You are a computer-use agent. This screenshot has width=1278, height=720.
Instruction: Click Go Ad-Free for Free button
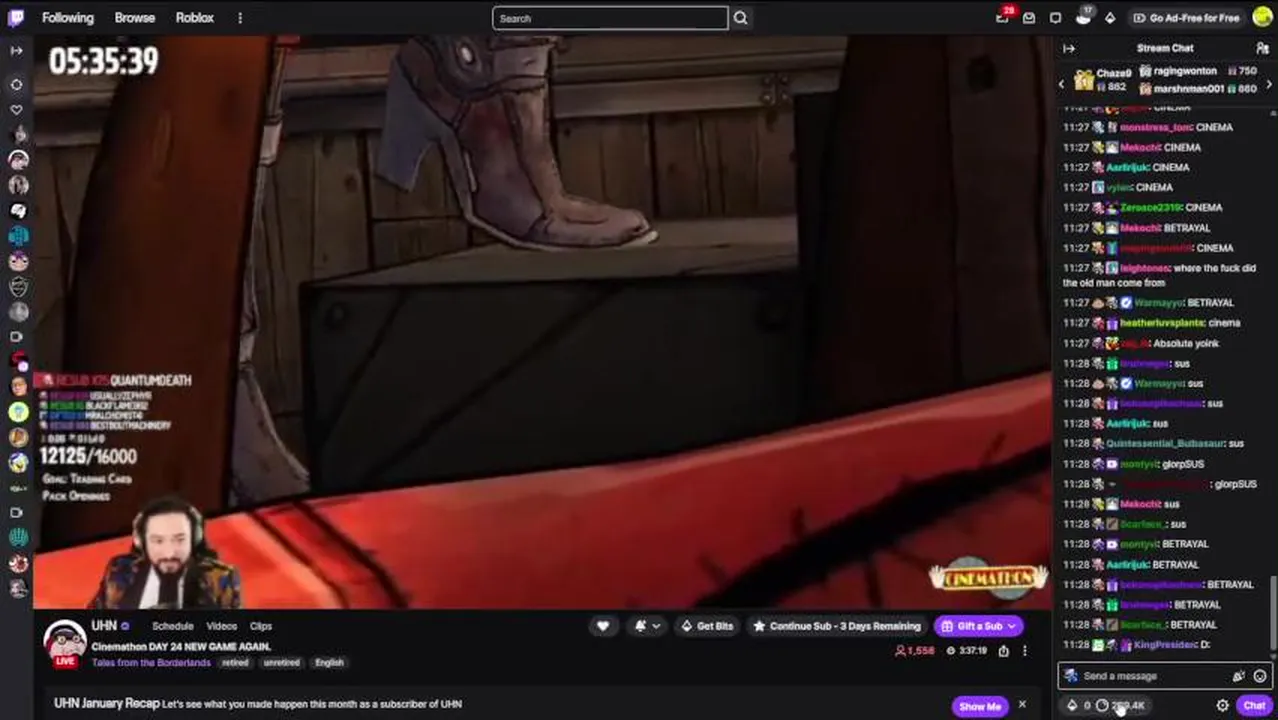(1186, 18)
